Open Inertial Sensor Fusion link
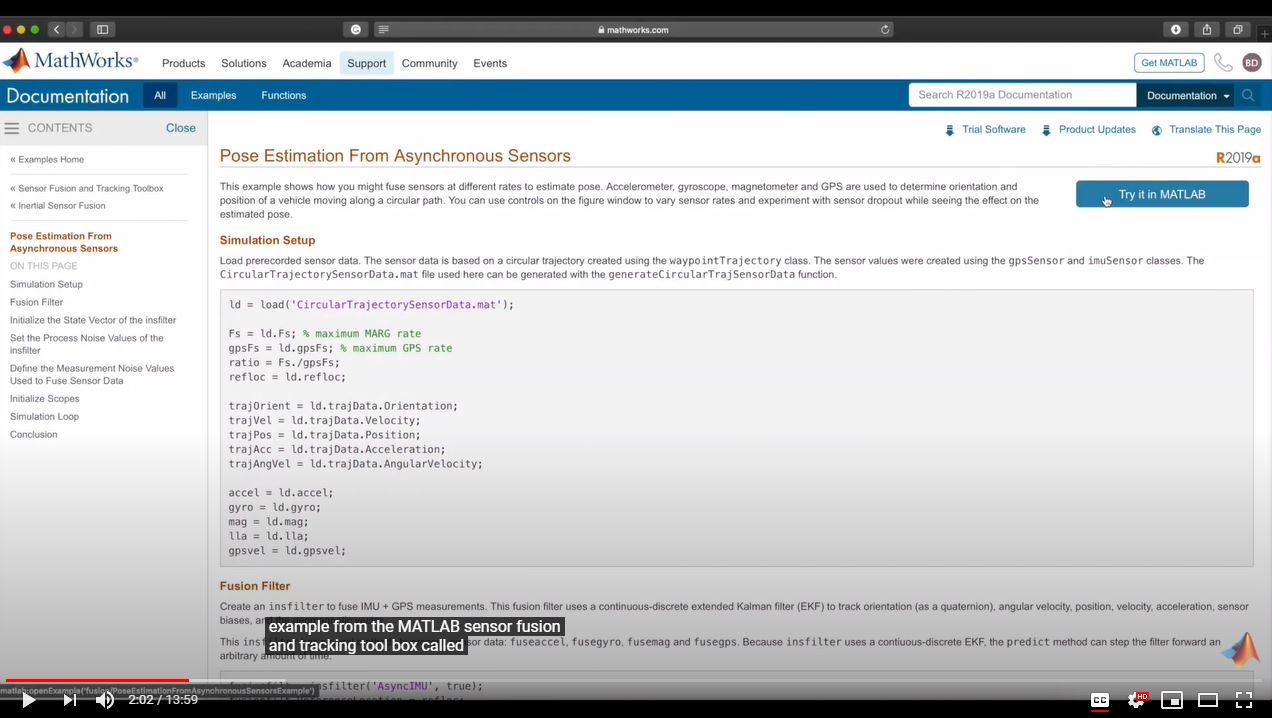This screenshot has width=1272, height=718. tap(58, 206)
